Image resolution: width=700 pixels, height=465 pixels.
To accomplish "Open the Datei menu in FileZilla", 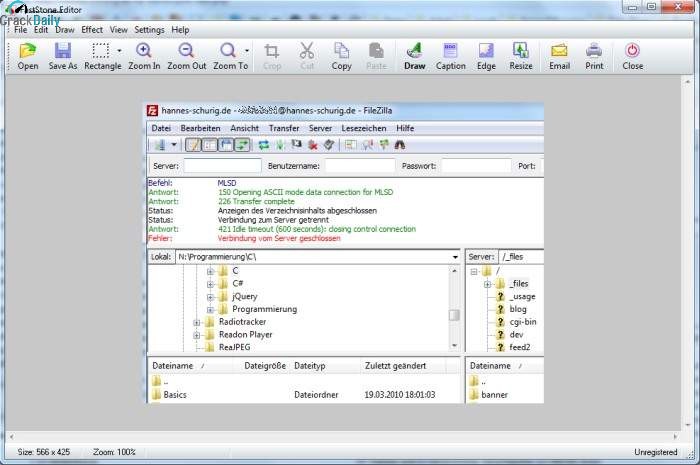I will pyautogui.click(x=161, y=128).
